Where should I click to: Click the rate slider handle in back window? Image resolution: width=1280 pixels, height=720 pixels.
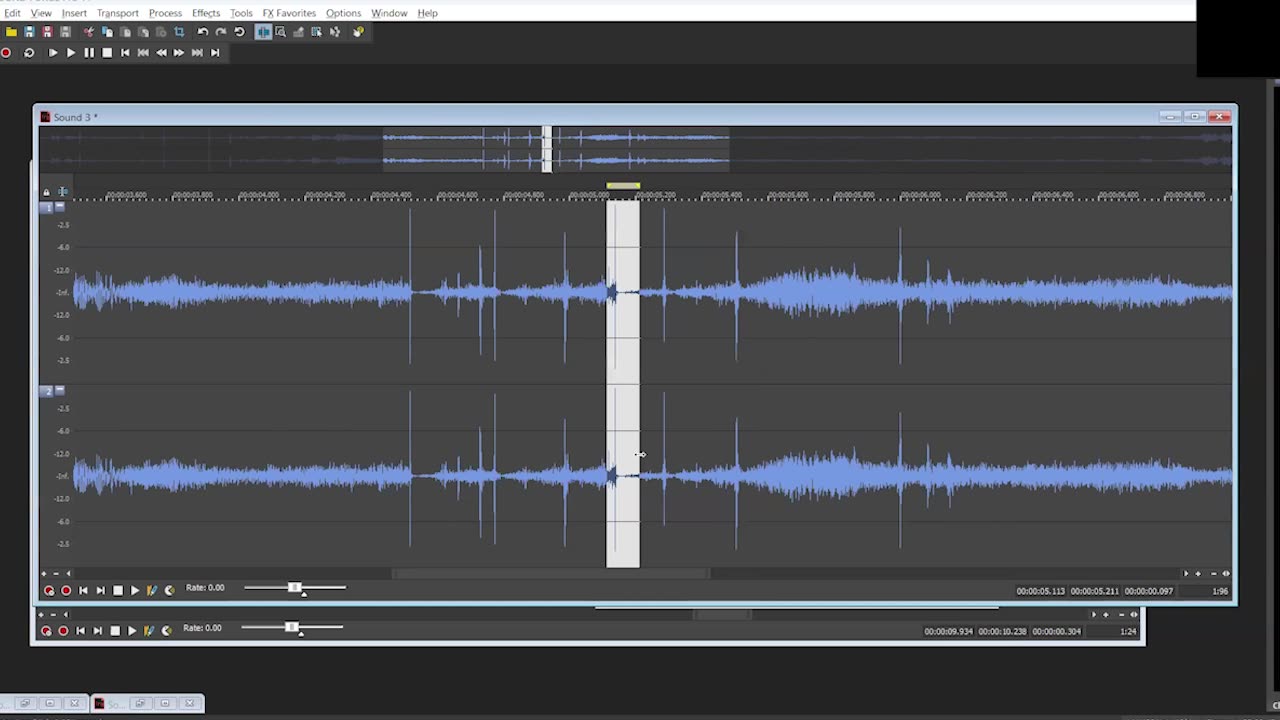coord(292,628)
